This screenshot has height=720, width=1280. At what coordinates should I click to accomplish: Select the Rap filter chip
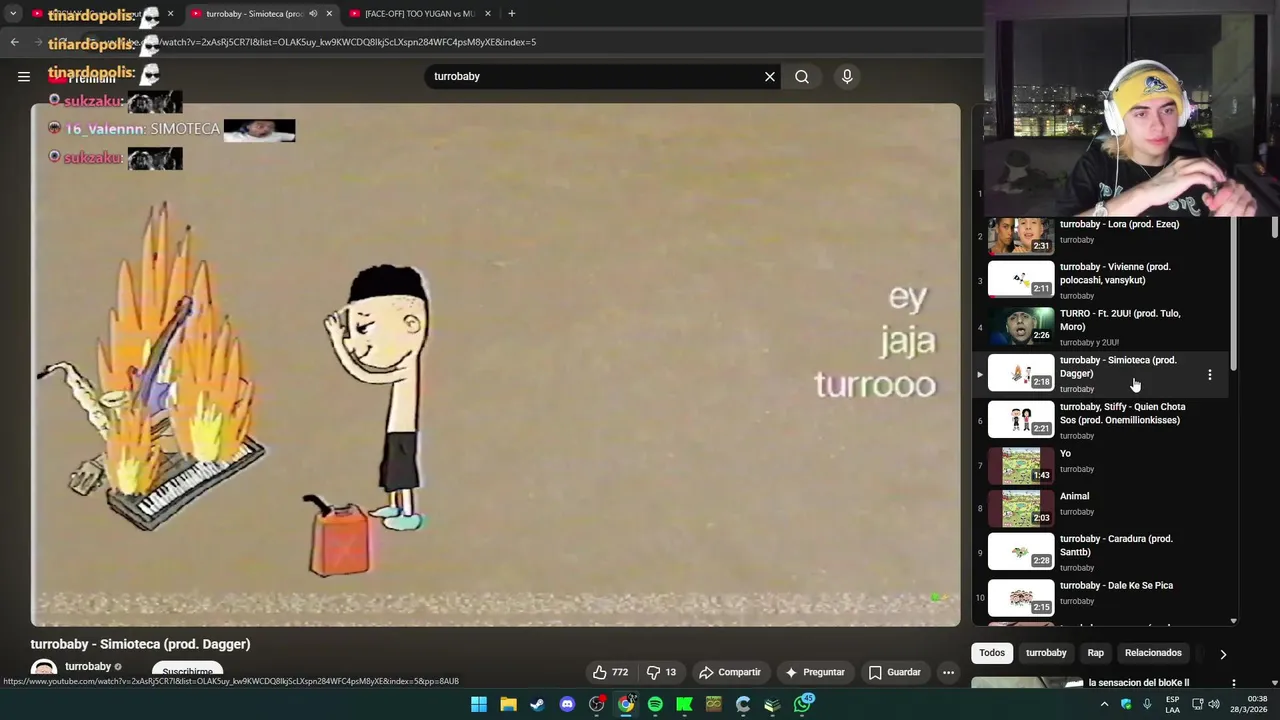point(1096,653)
